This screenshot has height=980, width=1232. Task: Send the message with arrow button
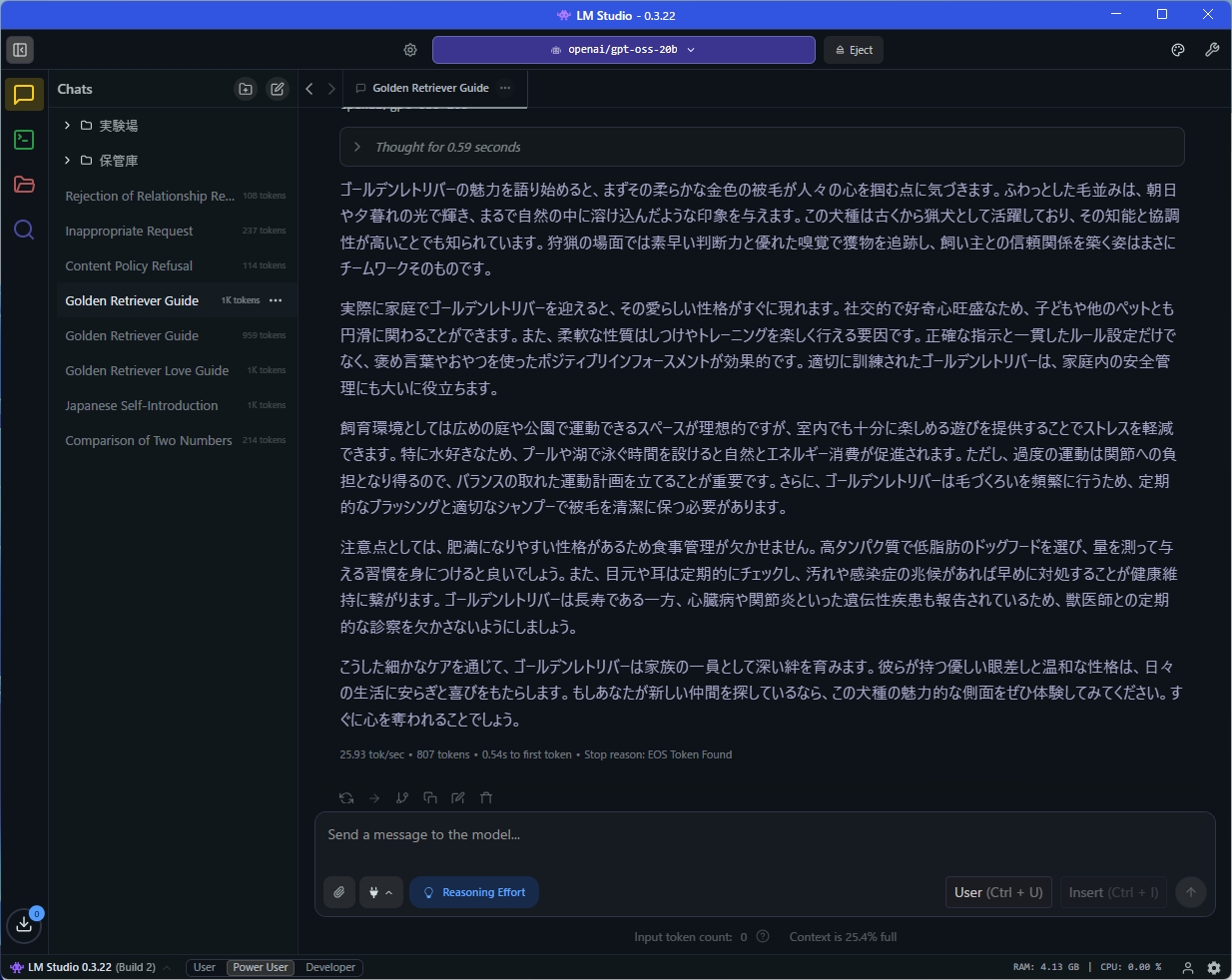point(1191,892)
